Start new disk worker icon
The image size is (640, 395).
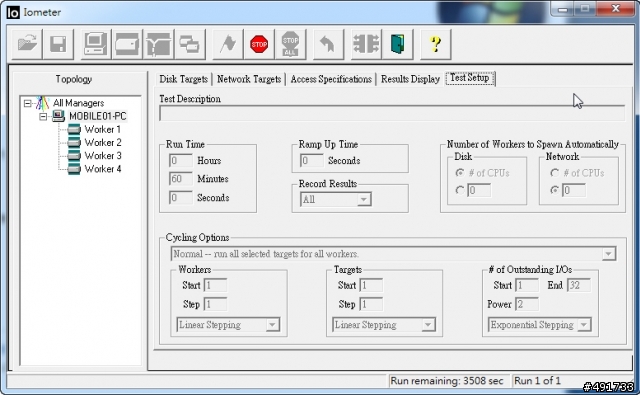[127, 44]
